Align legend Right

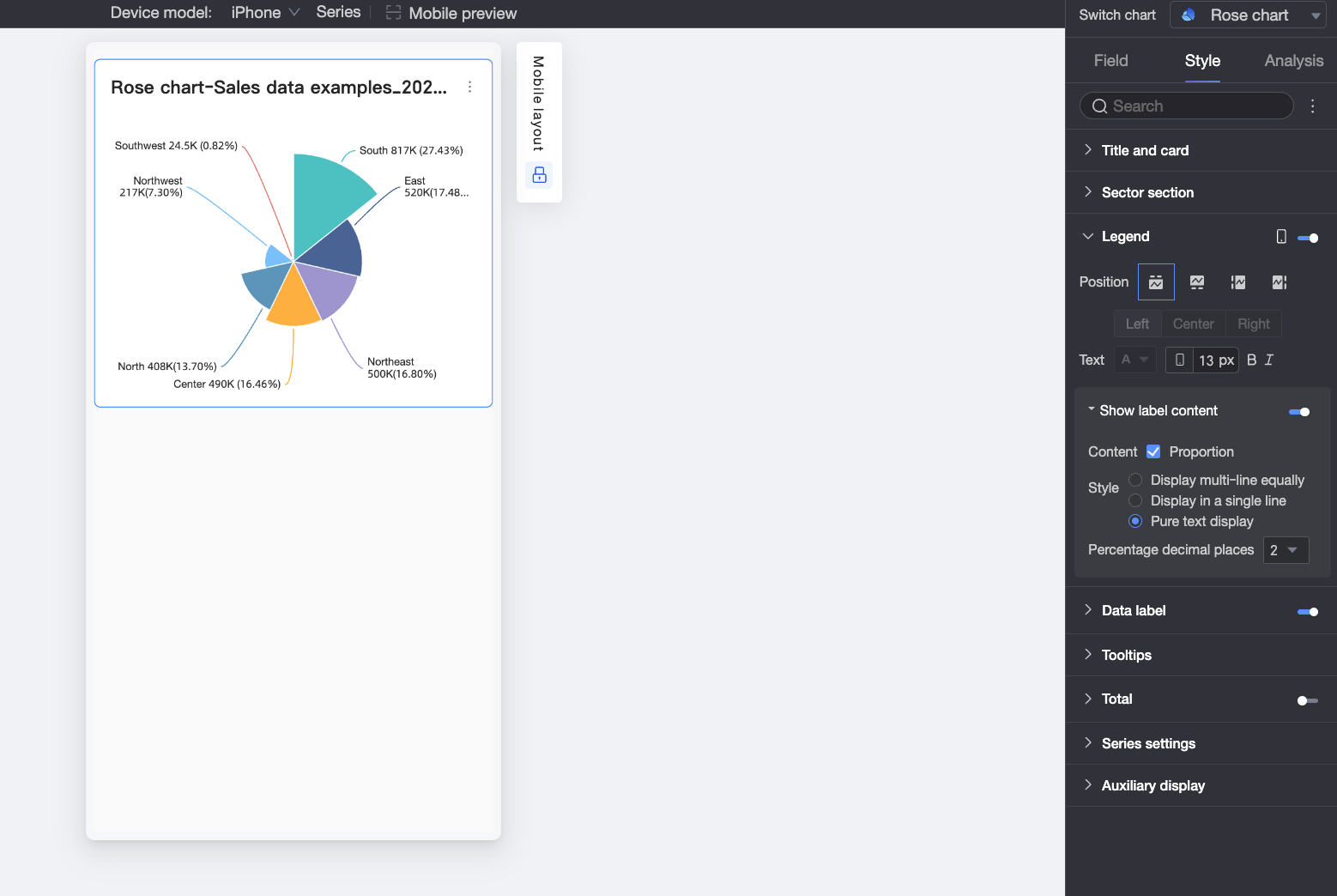[1253, 324]
